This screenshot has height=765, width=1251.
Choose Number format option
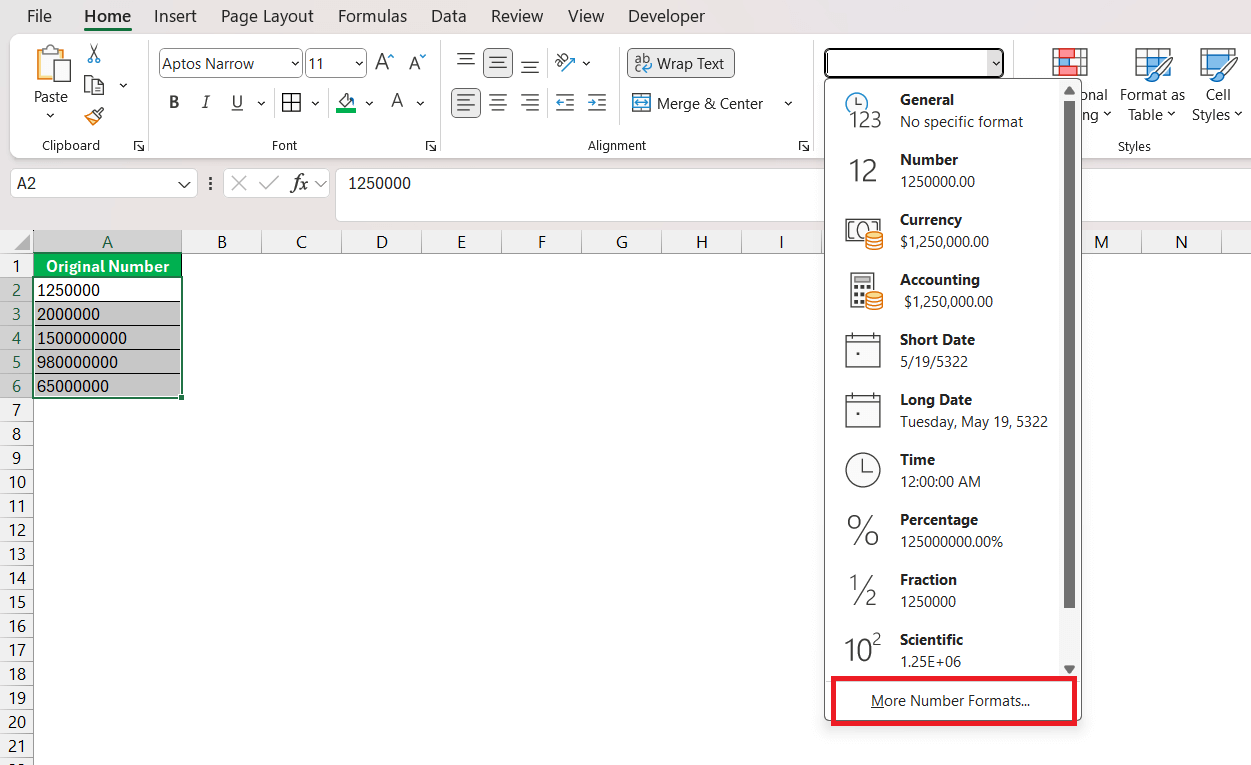click(942, 171)
